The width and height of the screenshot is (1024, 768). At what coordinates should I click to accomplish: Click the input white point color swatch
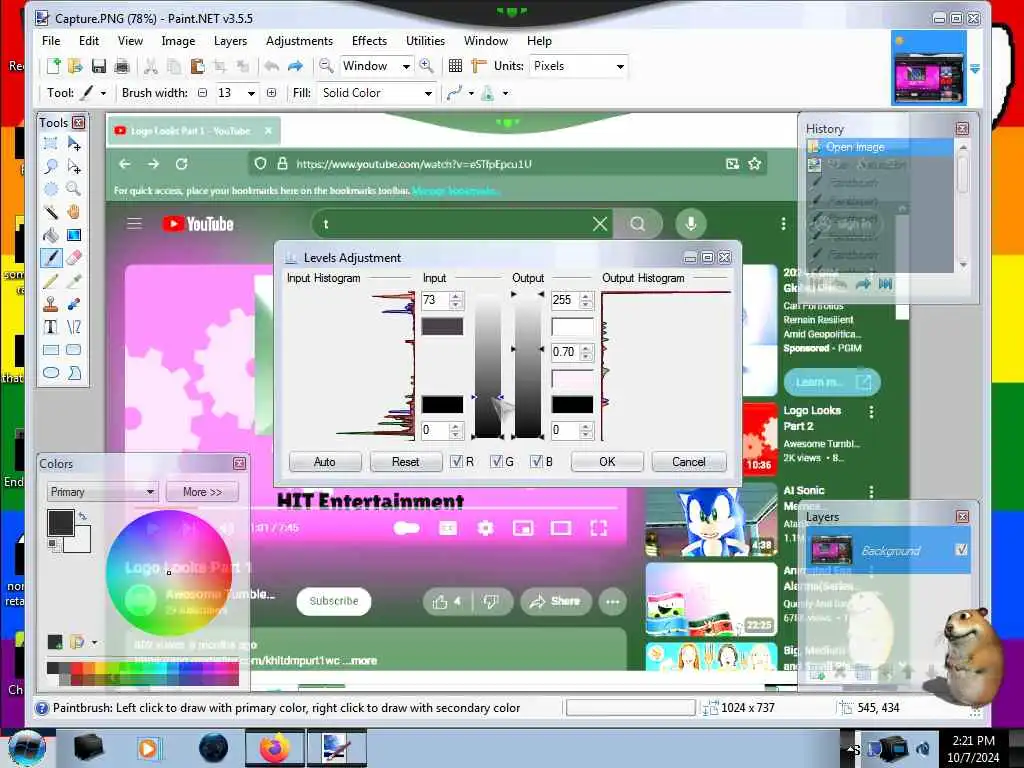(442, 327)
